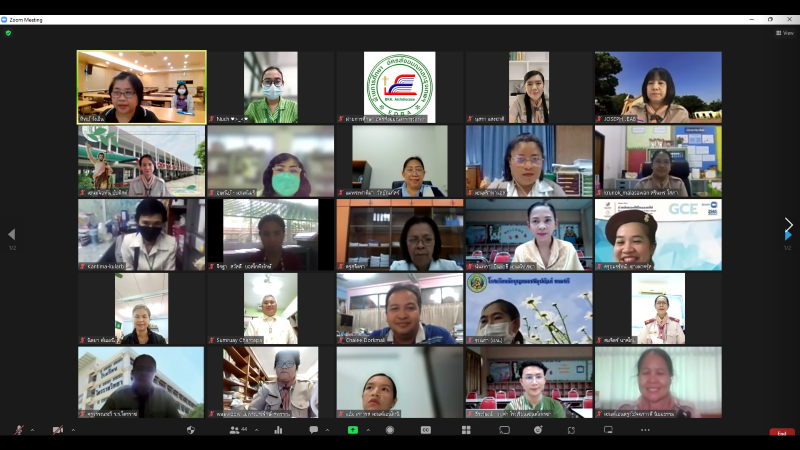Click the muted mic icon on Chaiee Dorkmai tile

pyautogui.click(x=341, y=340)
